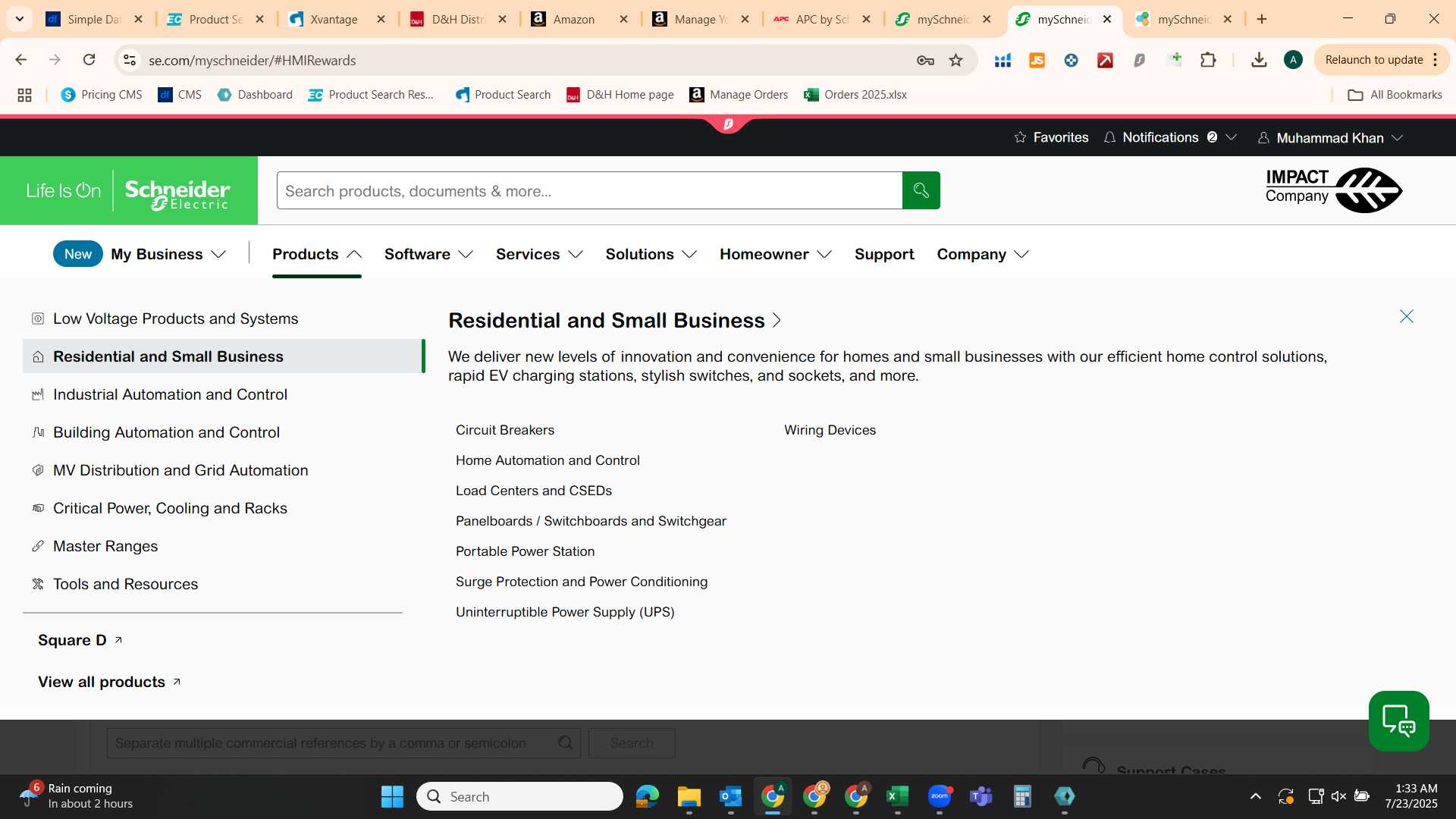Open a new browser tab

coord(1262,19)
